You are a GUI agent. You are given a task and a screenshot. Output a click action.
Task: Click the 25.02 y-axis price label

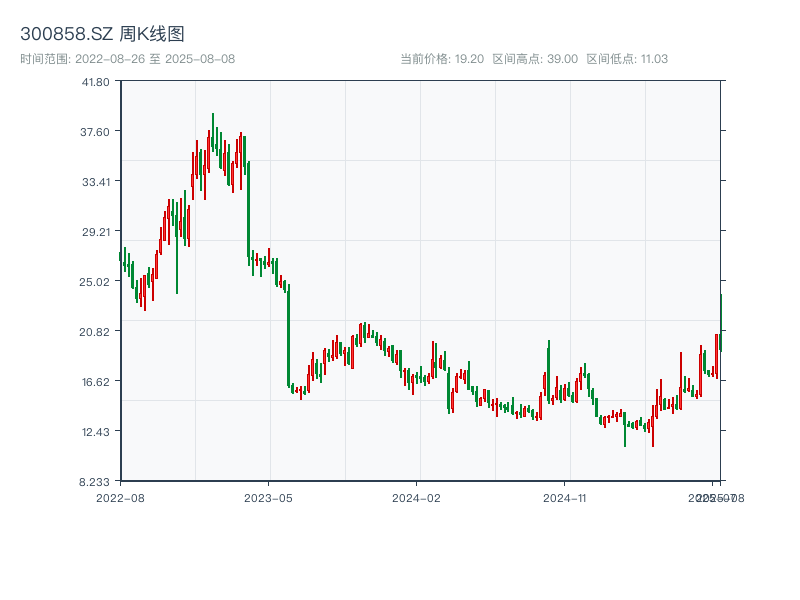click(x=96, y=282)
